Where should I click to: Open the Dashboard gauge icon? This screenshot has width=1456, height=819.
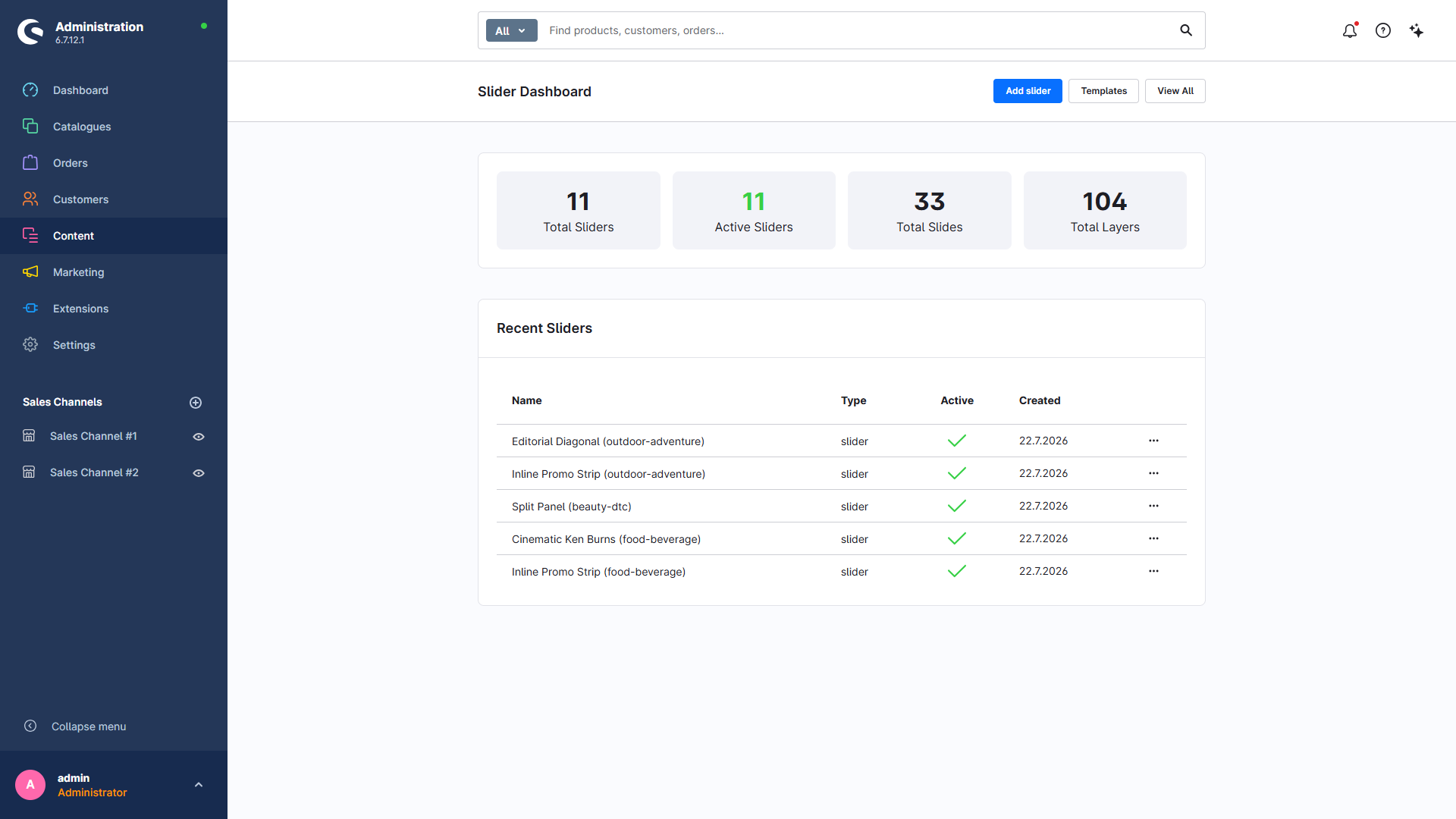pyautogui.click(x=30, y=90)
